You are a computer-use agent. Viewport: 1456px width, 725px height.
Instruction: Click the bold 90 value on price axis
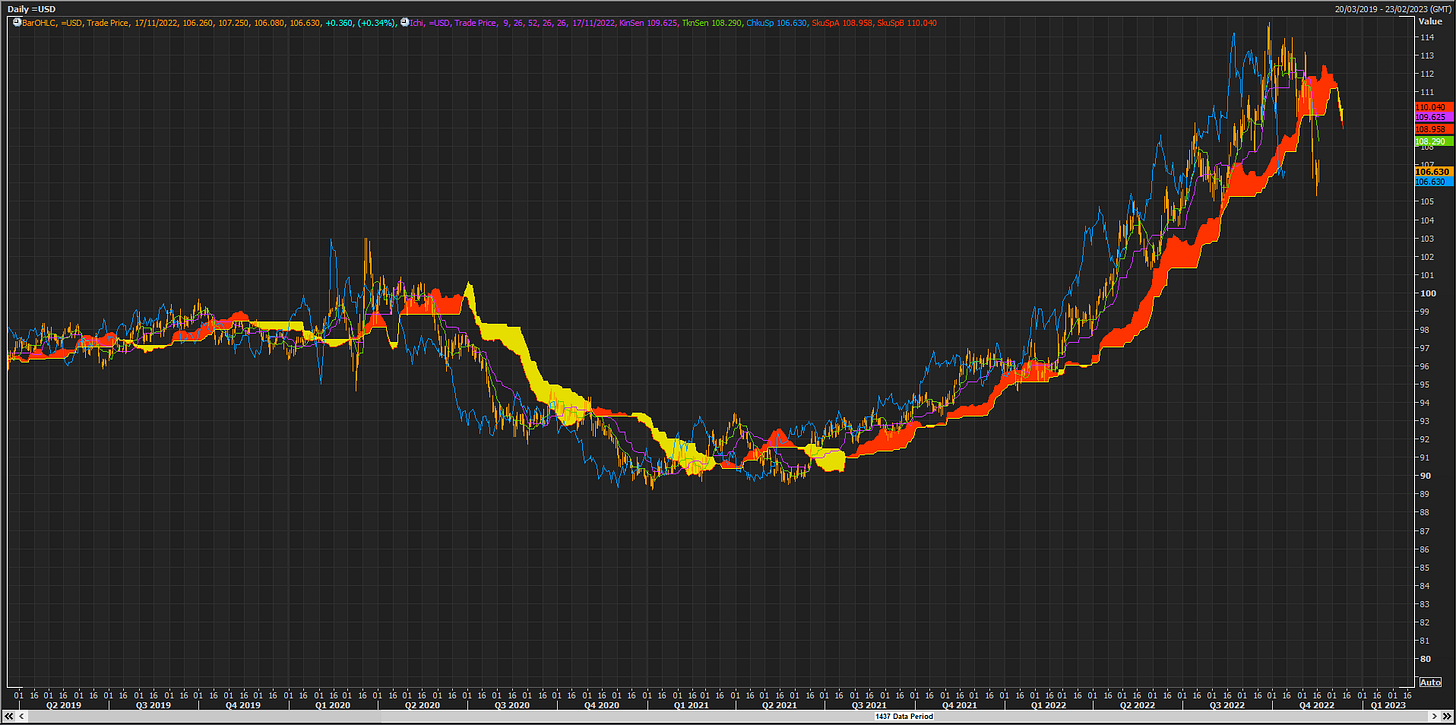pyautogui.click(x=1423, y=476)
